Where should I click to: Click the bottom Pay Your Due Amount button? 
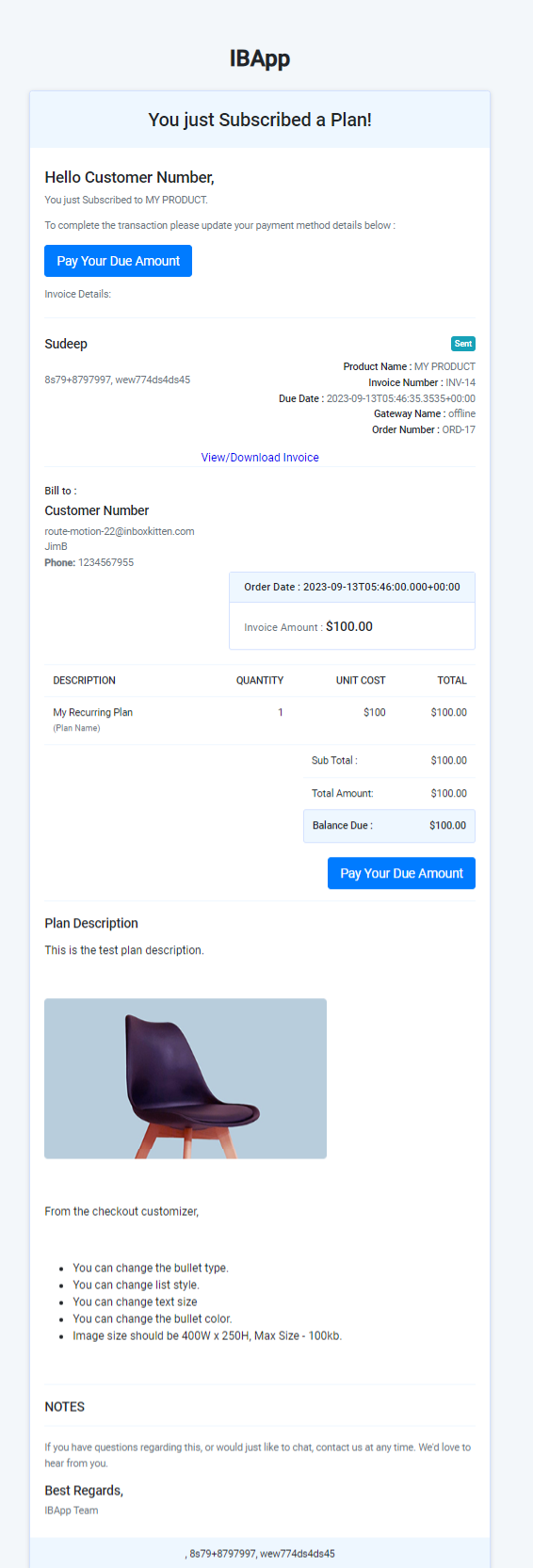coord(401,873)
